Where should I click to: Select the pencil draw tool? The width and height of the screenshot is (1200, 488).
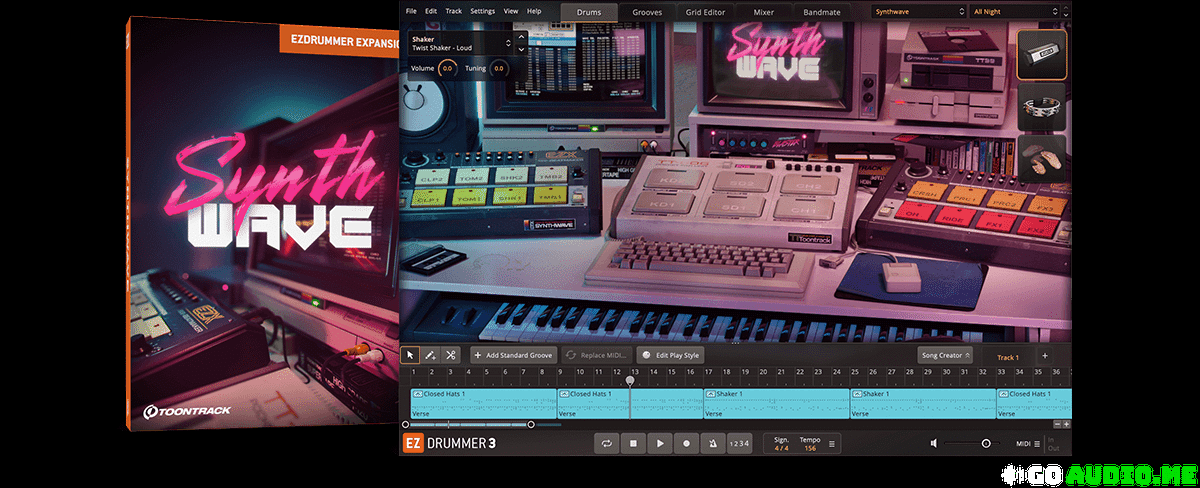click(431, 355)
